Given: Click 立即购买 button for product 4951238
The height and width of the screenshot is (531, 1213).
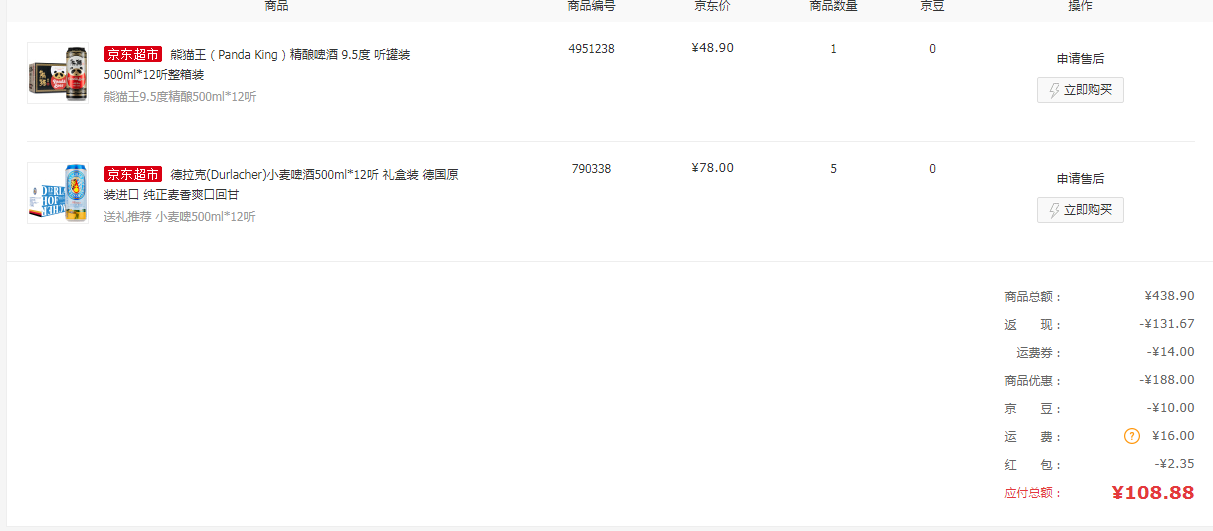Looking at the screenshot, I should coord(1080,91).
